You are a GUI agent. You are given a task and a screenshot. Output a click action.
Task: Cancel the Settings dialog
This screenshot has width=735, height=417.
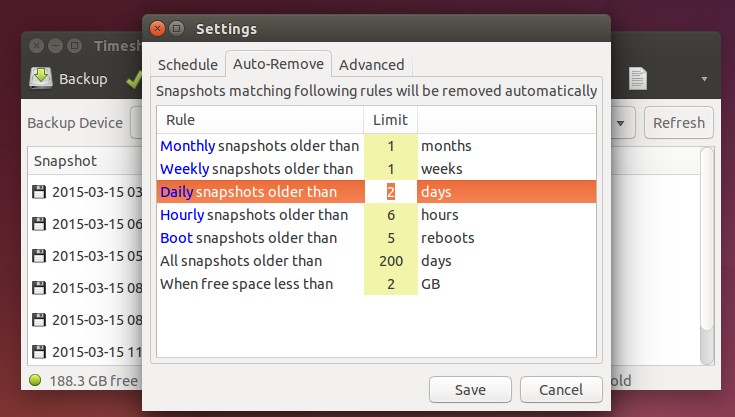561,389
